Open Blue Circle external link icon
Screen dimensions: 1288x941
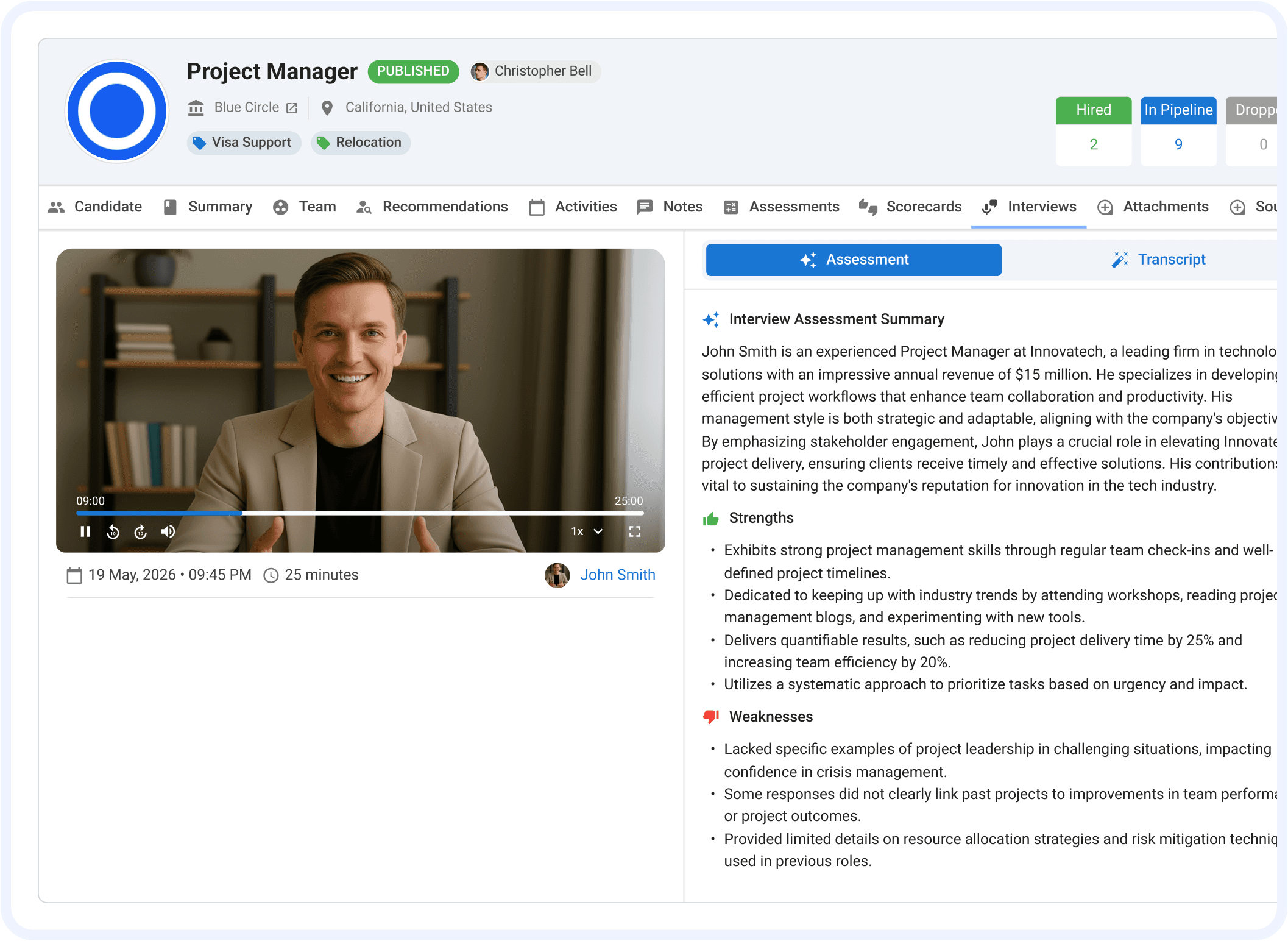[x=292, y=108]
